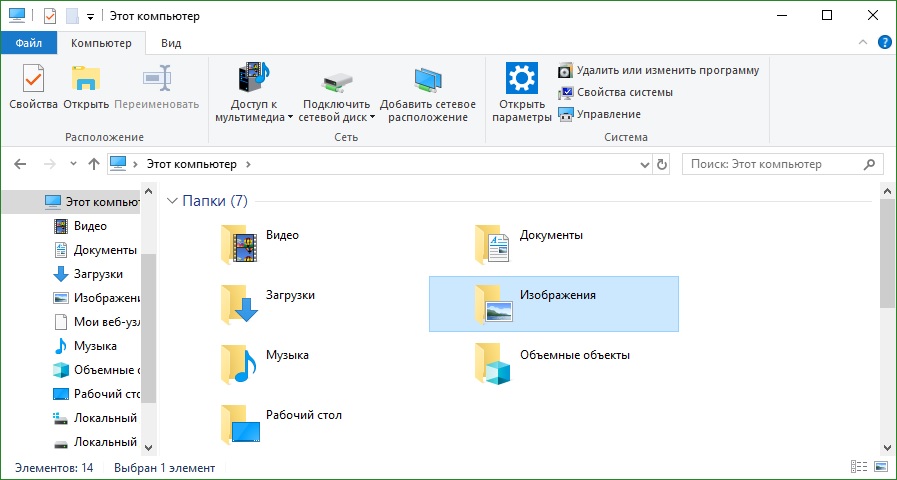
Task: Open the help question mark icon
Action: (884, 43)
